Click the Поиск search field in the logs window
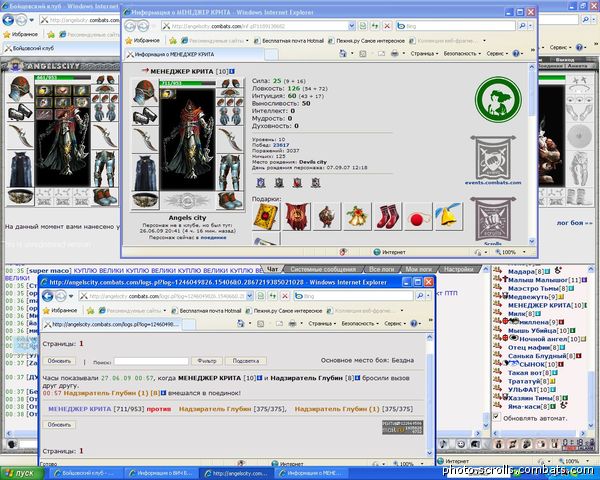Screen dimensions: 600x480 point(151,361)
